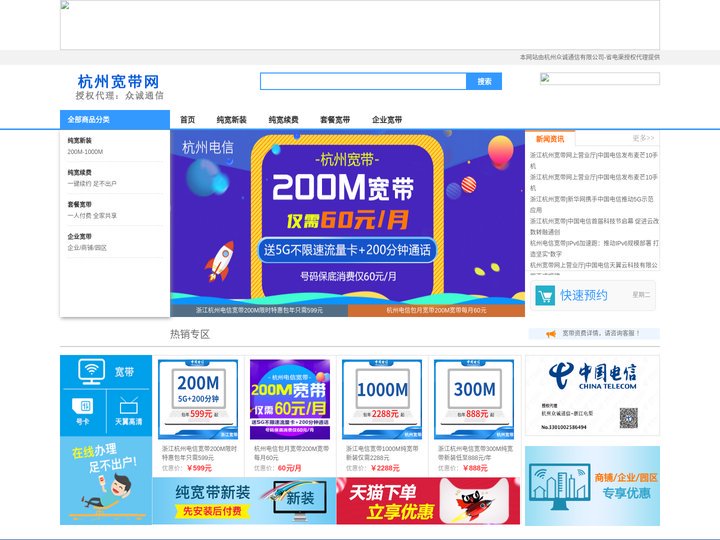Click product title 杭州电信包月宽带200M宽带每月60元
This screenshot has width=720, height=540.
[x=292, y=453]
